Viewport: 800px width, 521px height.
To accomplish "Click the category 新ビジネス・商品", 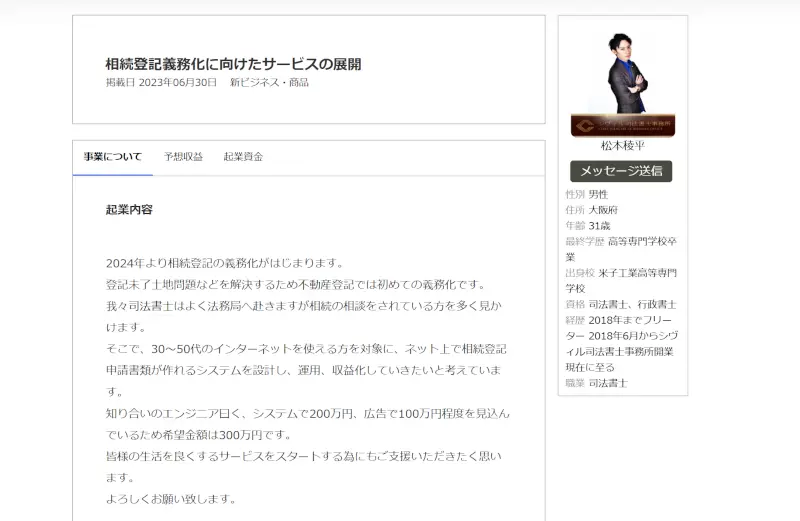I will coord(269,82).
